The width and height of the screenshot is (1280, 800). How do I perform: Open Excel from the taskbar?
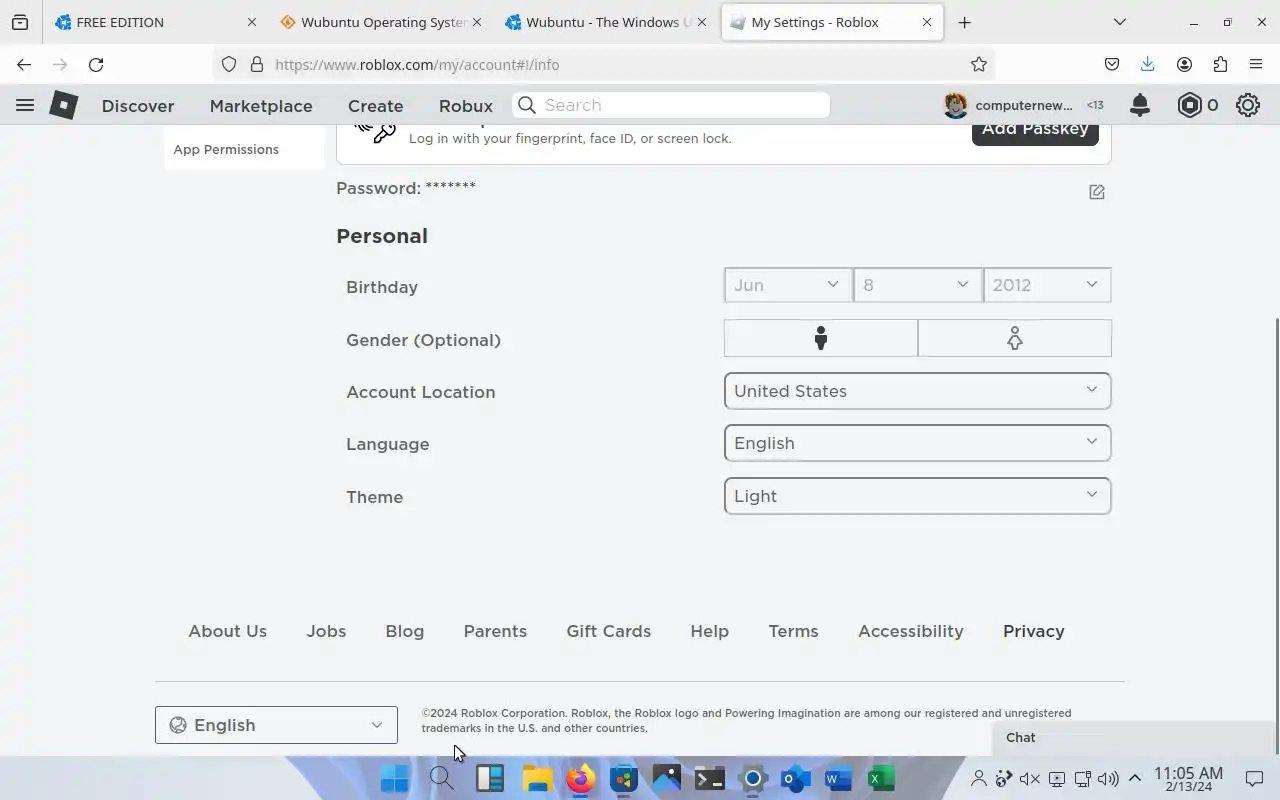point(881,778)
